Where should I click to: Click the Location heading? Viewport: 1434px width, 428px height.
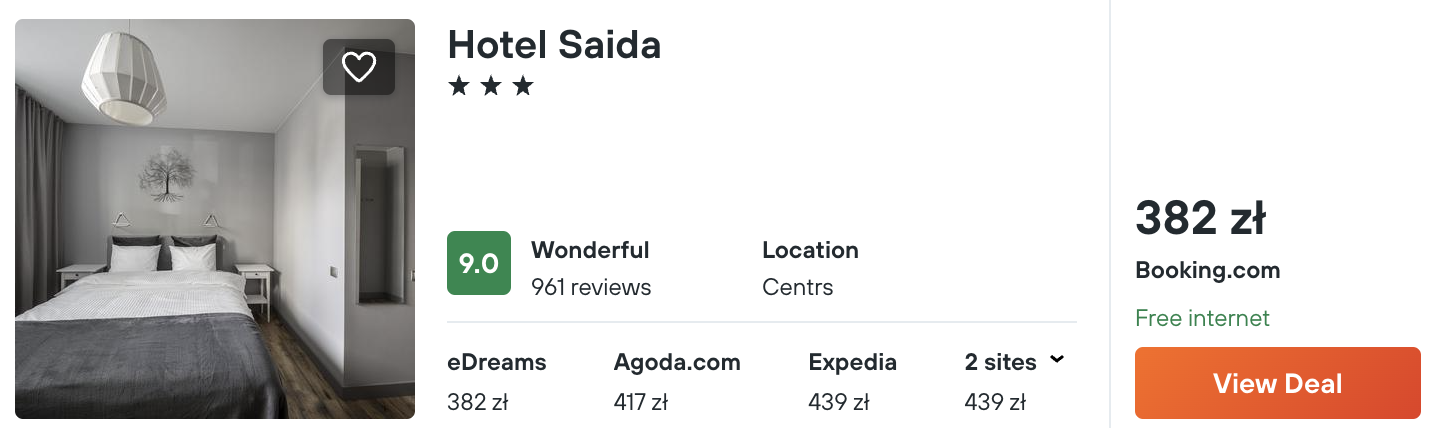[x=810, y=250]
